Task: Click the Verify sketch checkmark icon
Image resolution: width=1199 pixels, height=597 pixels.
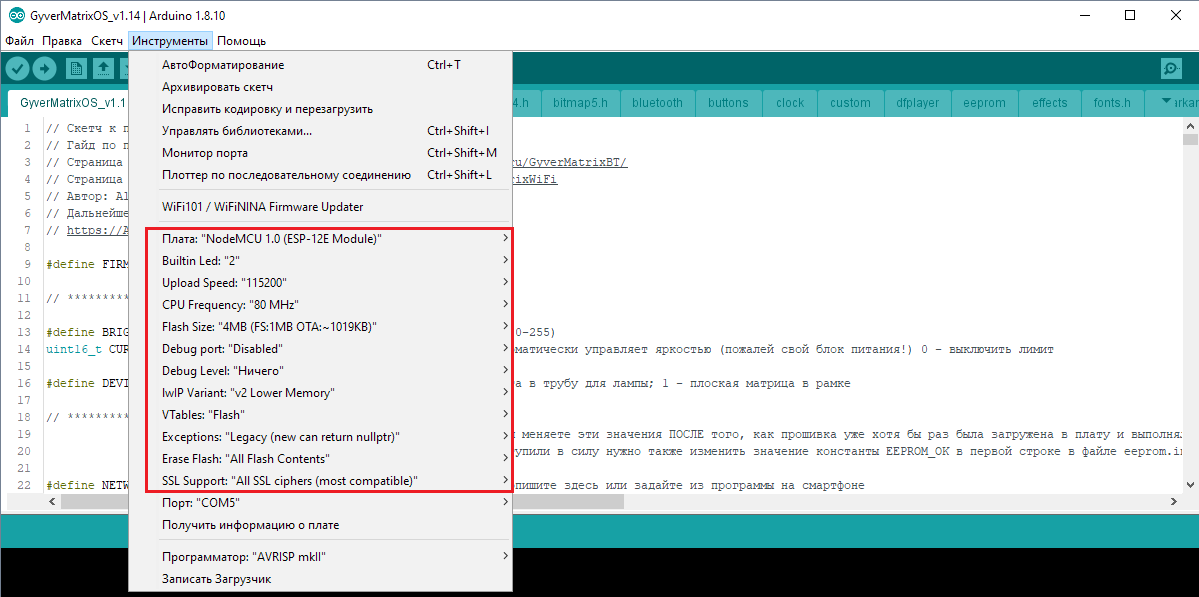Action: 18,68
